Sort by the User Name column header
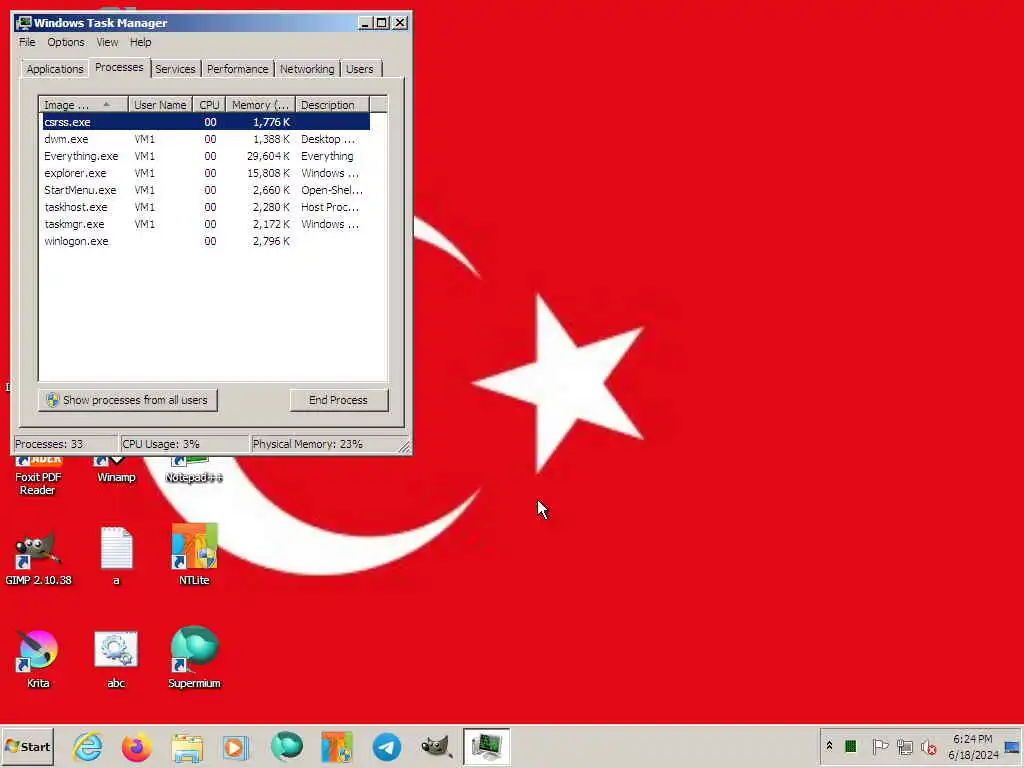 (x=160, y=104)
